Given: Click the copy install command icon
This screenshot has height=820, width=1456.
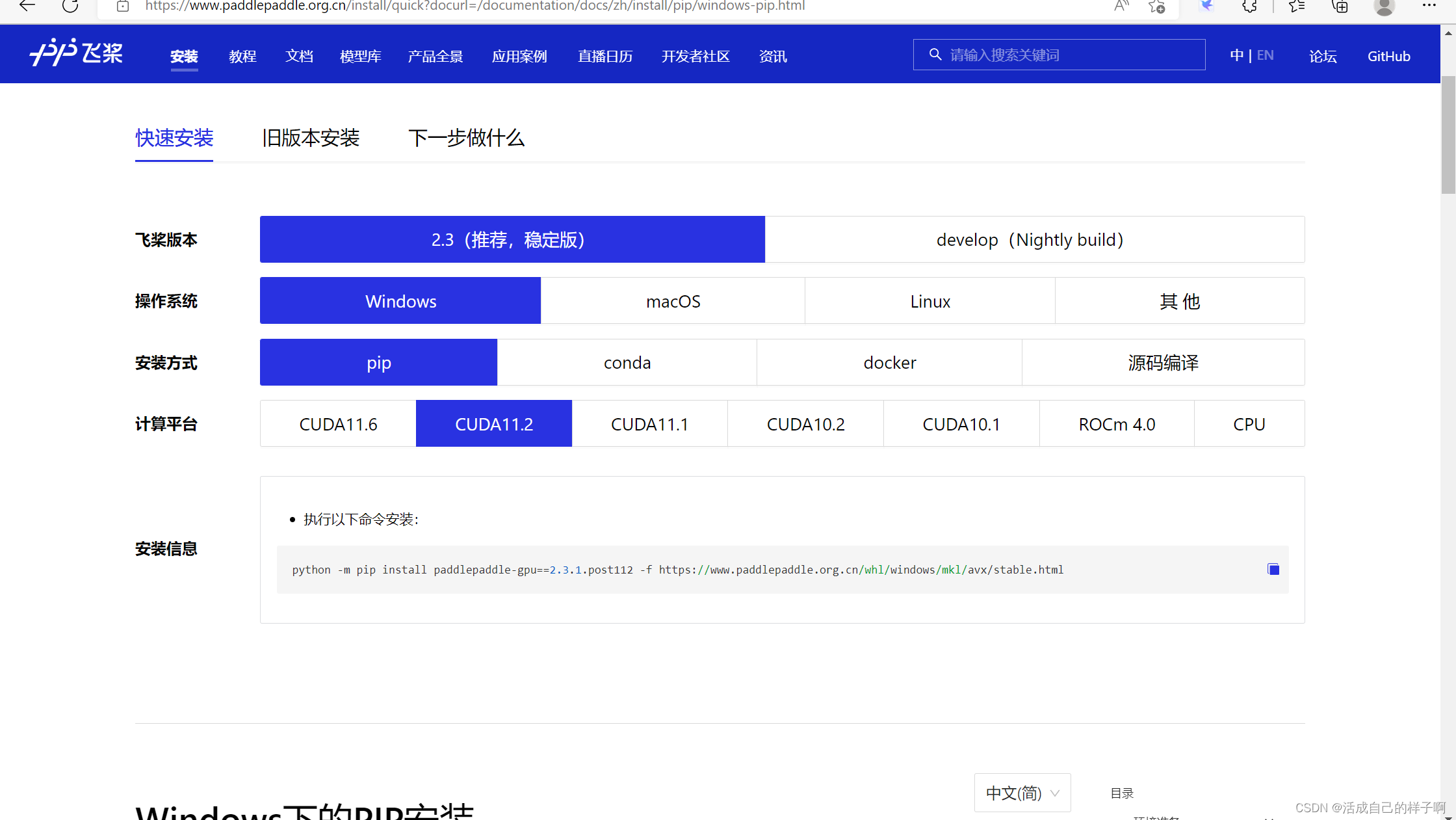Looking at the screenshot, I should [1273, 570].
